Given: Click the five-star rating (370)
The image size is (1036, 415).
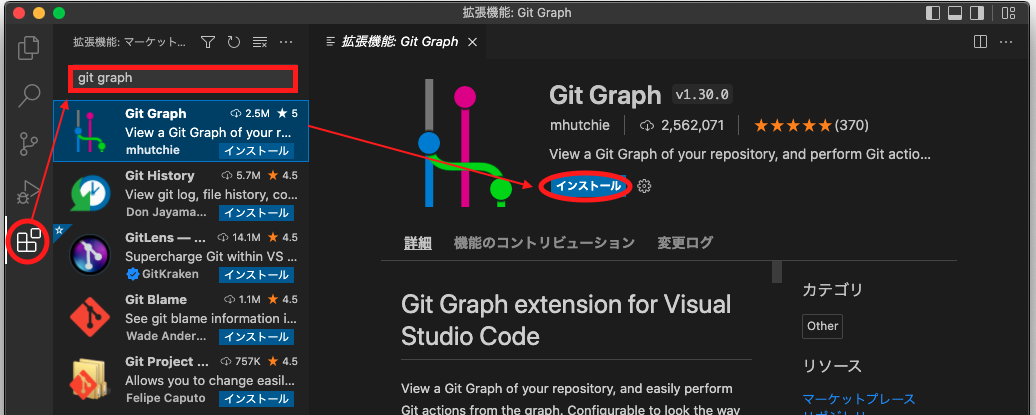Looking at the screenshot, I should [811, 125].
